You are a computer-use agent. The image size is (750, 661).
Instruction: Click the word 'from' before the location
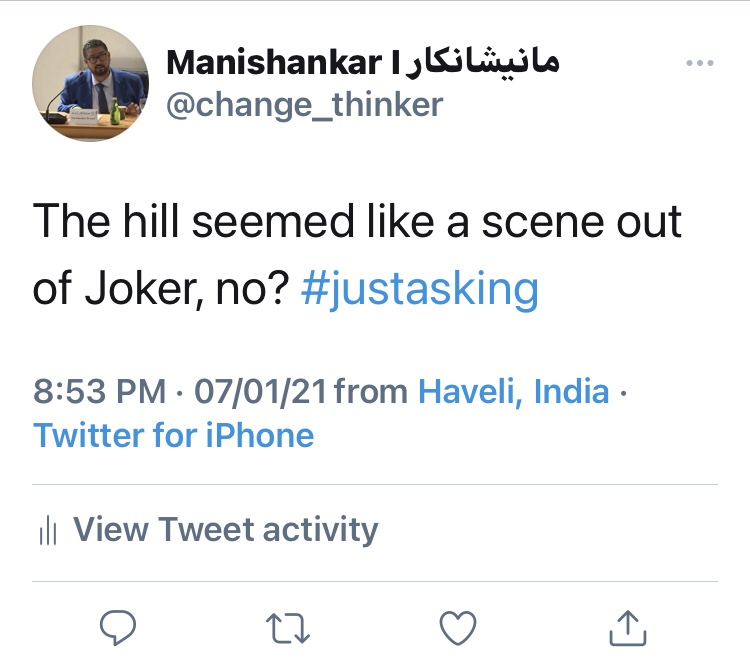coord(371,391)
